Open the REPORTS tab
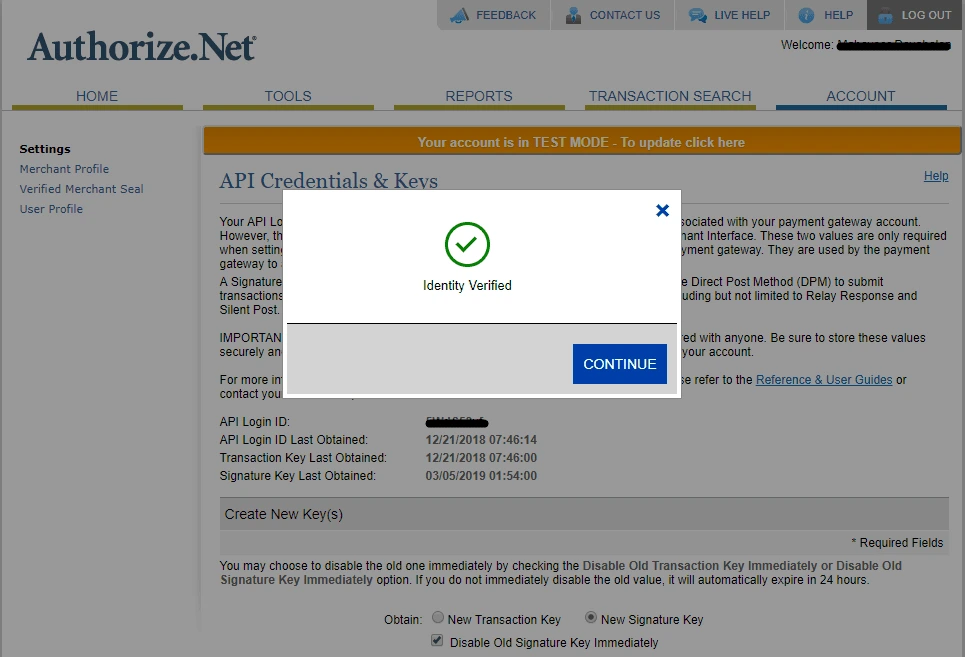 tap(479, 97)
